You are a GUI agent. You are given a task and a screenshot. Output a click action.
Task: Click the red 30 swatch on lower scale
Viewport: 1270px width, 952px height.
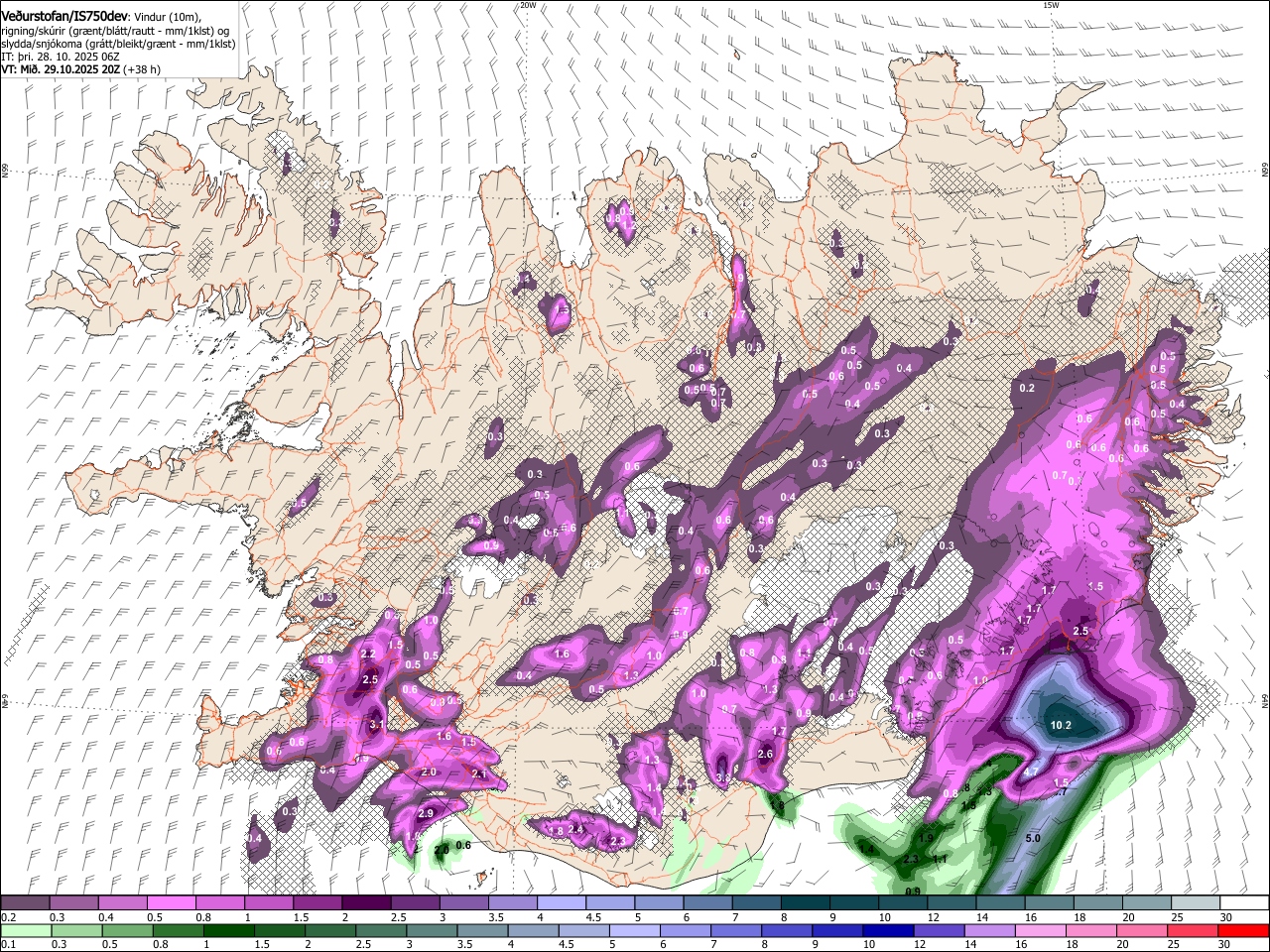(1243, 931)
